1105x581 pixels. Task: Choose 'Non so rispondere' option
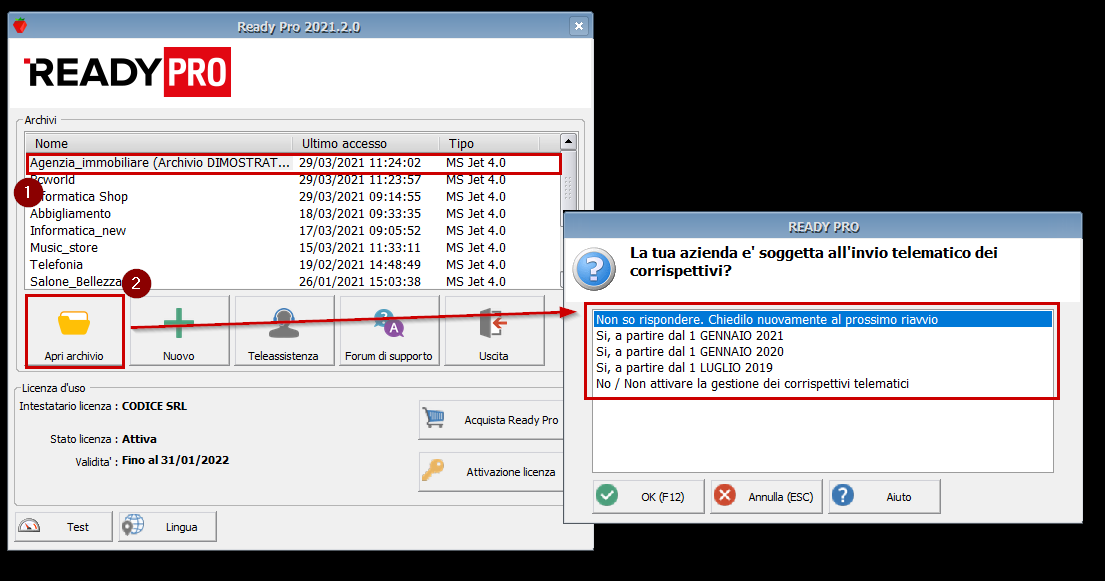[x=822, y=319]
